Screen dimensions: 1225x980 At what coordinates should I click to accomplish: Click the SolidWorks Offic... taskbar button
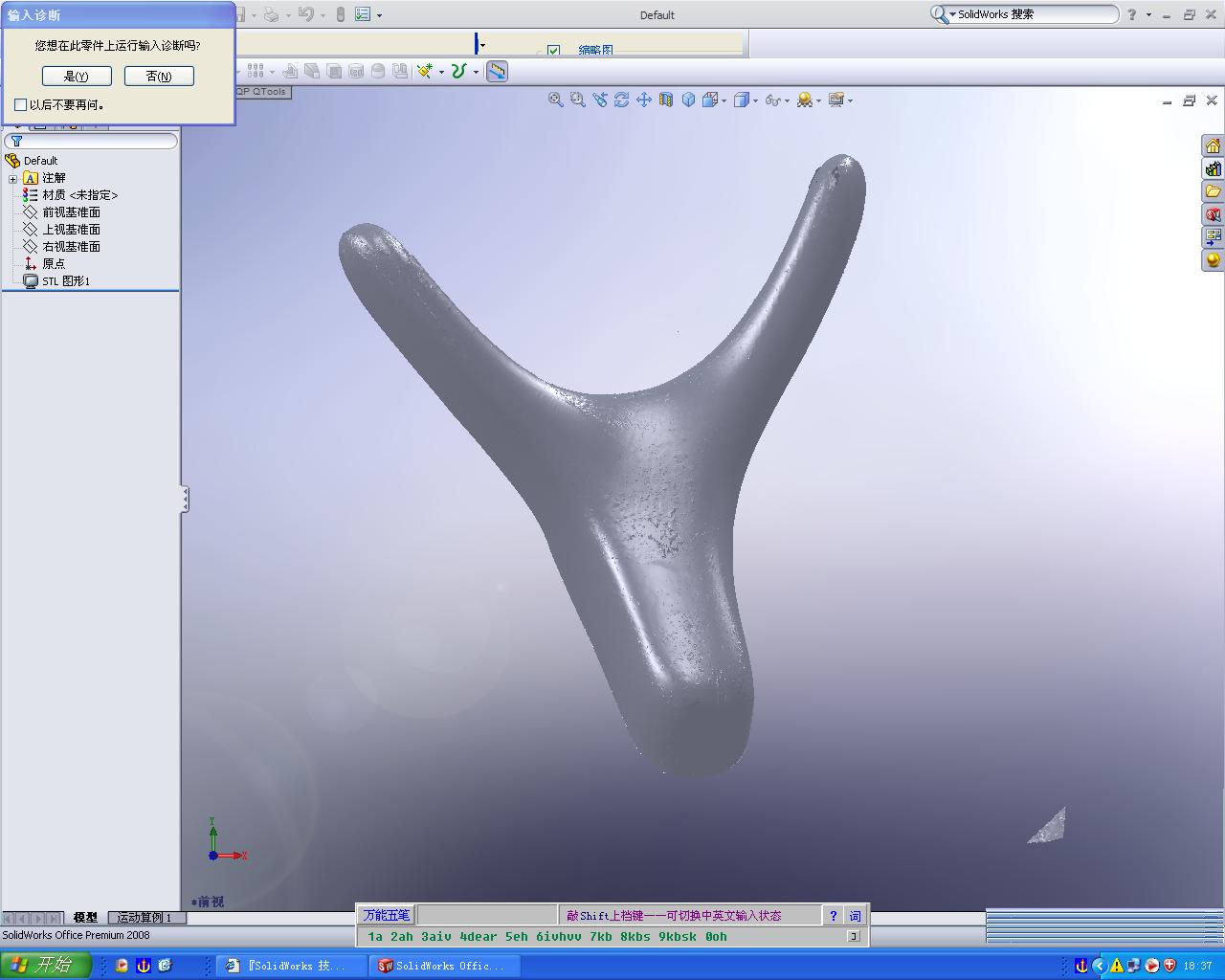click(x=444, y=966)
